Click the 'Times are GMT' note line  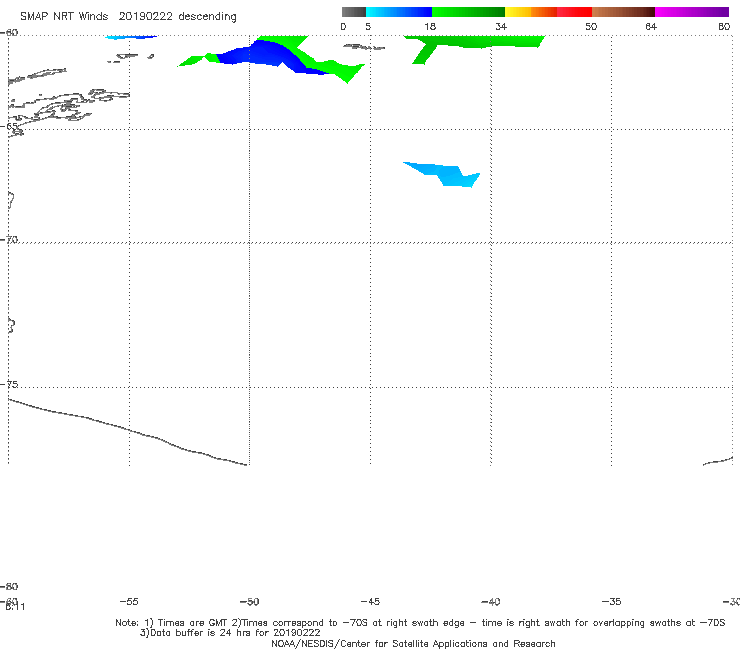(x=420, y=623)
